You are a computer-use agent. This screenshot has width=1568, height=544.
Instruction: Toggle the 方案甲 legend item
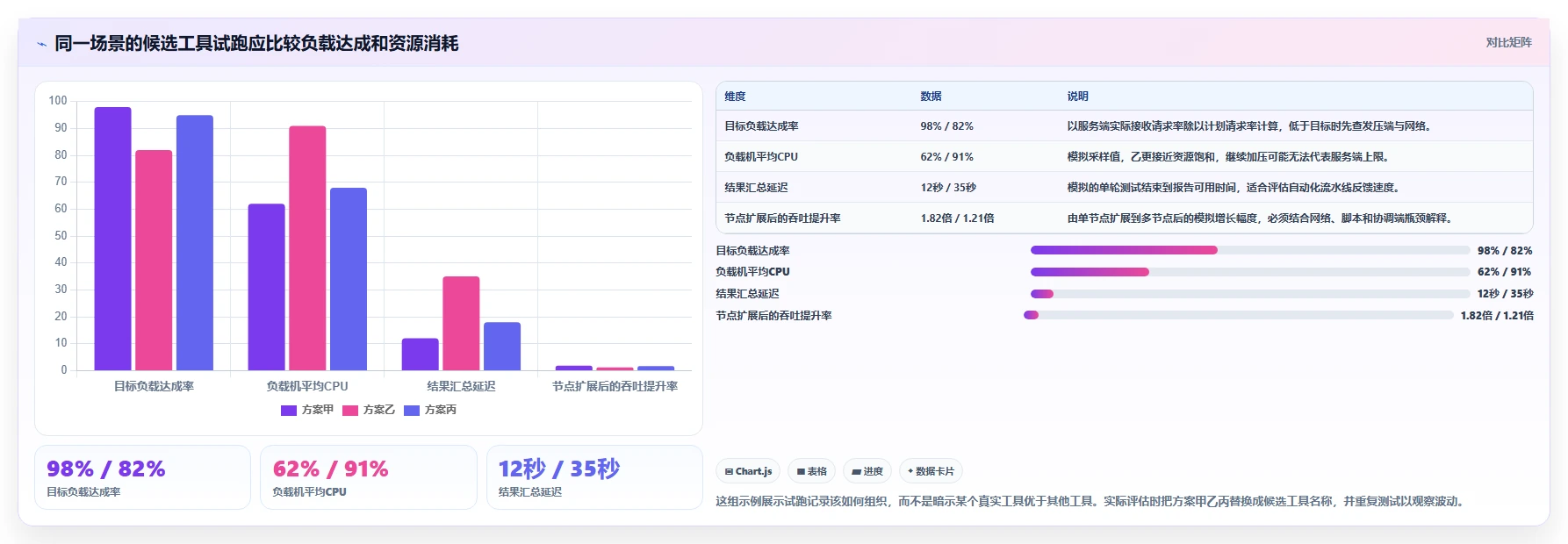pos(307,410)
